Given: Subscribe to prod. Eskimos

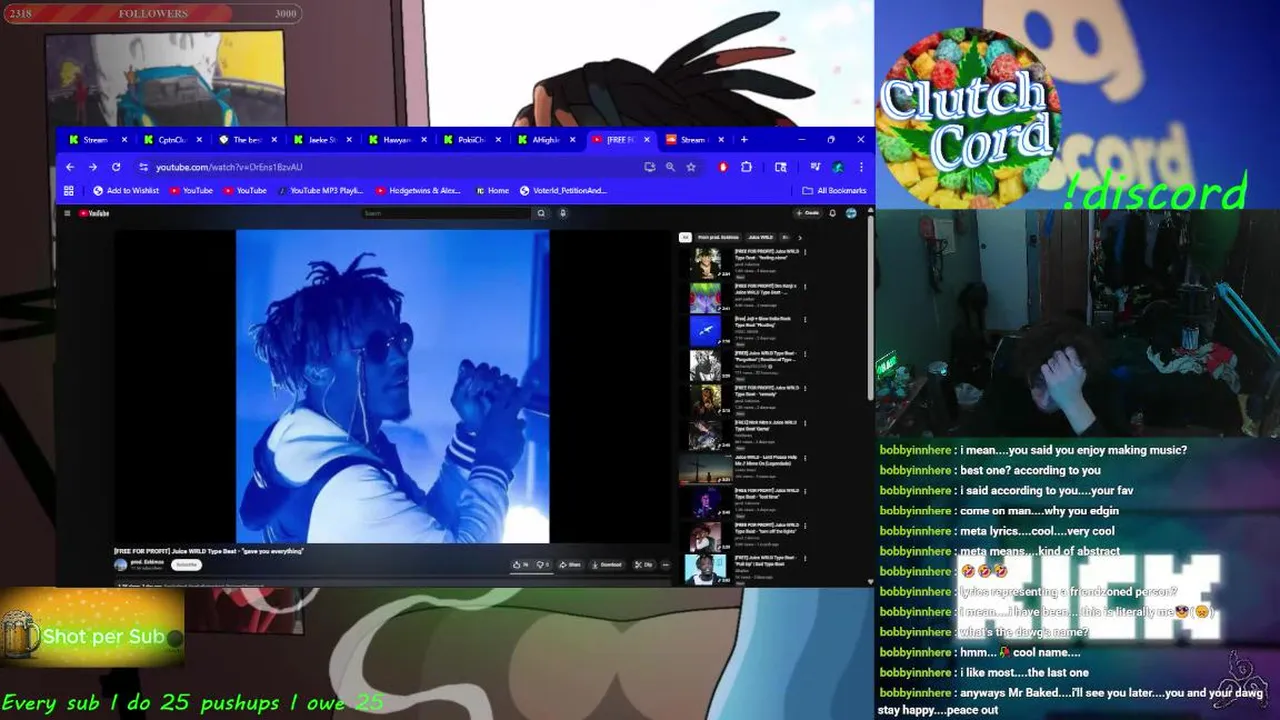Looking at the screenshot, I should point(187,565).
